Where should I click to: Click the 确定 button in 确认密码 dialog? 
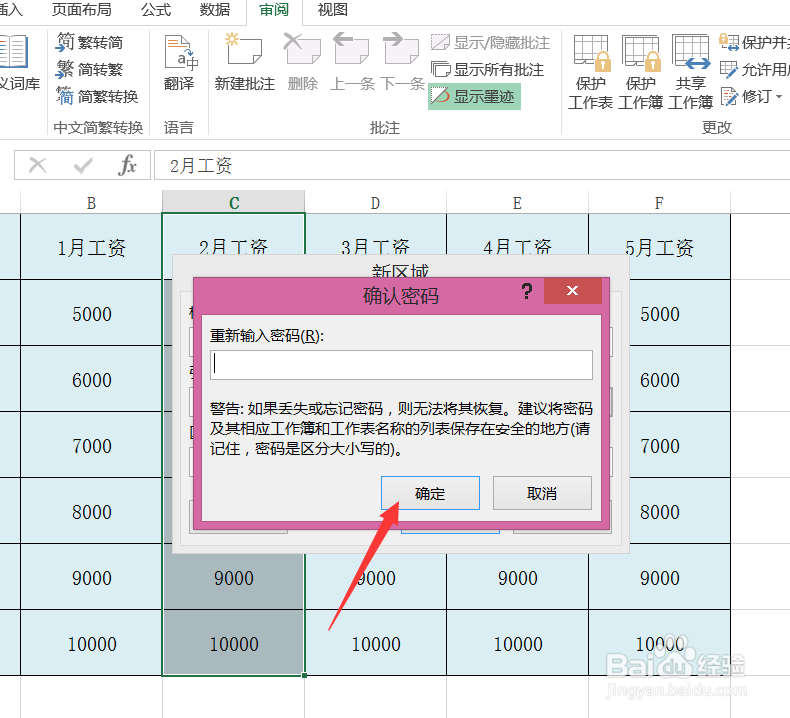[430, 493]
